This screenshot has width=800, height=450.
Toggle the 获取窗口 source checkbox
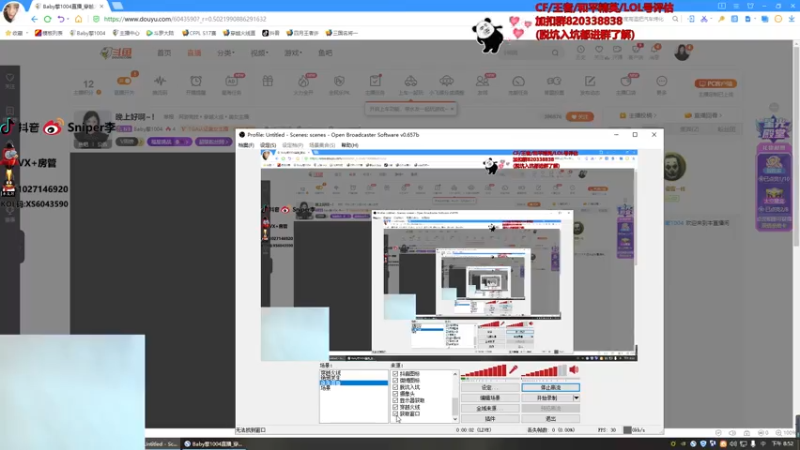[395, 414]
